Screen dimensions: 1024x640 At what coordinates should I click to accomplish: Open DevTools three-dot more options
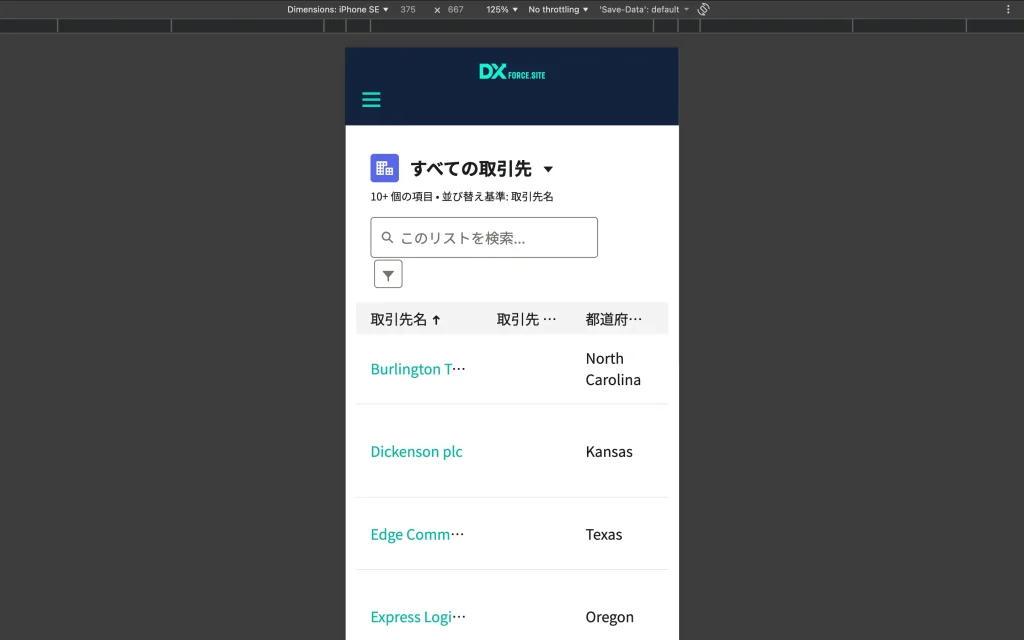tap(1008, 9)
